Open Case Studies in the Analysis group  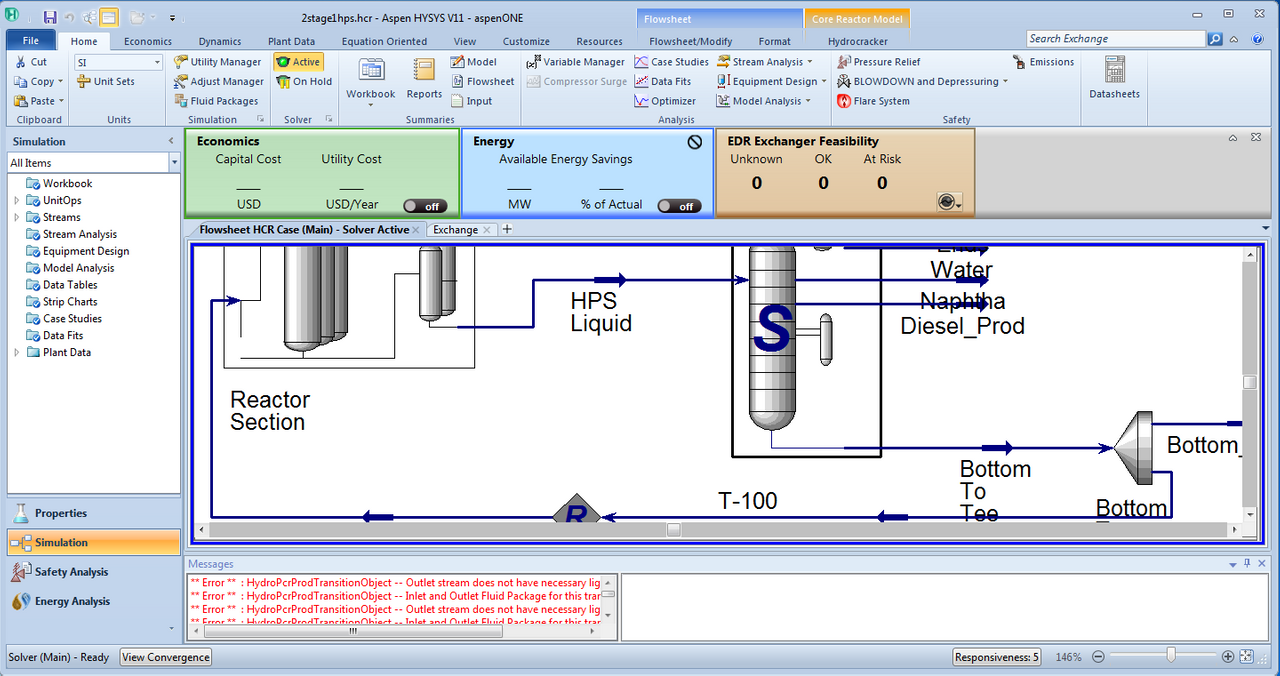pyautogui.click(x=672, y=62)
